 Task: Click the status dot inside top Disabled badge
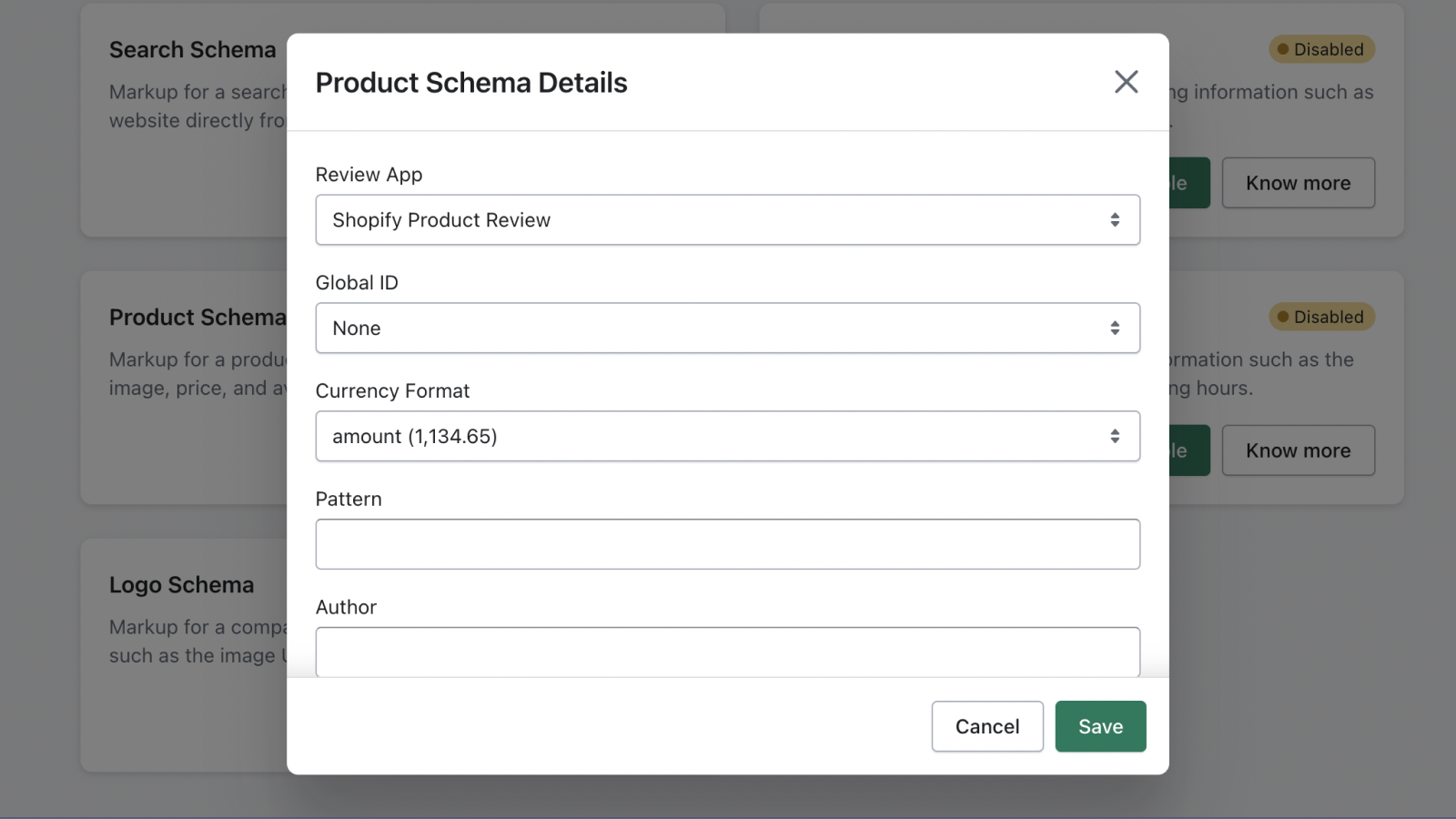click(x=1282, y=49)
